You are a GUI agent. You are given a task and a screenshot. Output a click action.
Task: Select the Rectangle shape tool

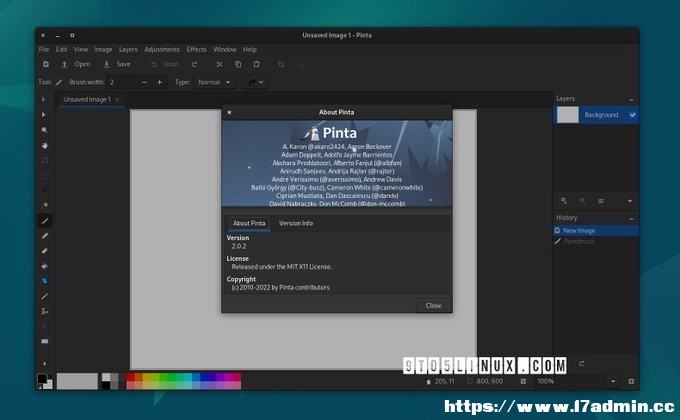(x=44, y=341)
